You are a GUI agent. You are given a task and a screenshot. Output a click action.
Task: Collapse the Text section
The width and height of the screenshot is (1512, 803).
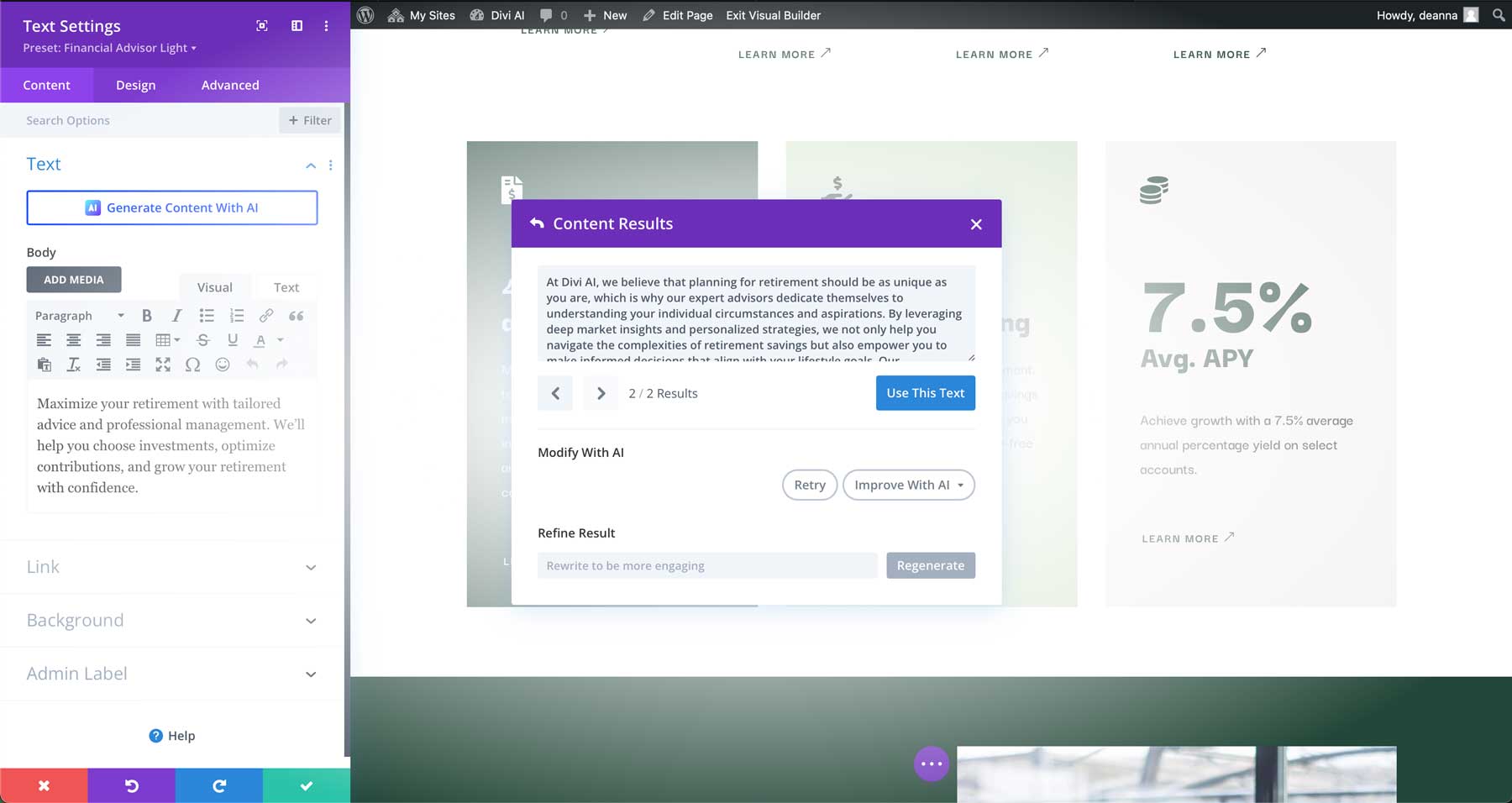coord(311,165)
